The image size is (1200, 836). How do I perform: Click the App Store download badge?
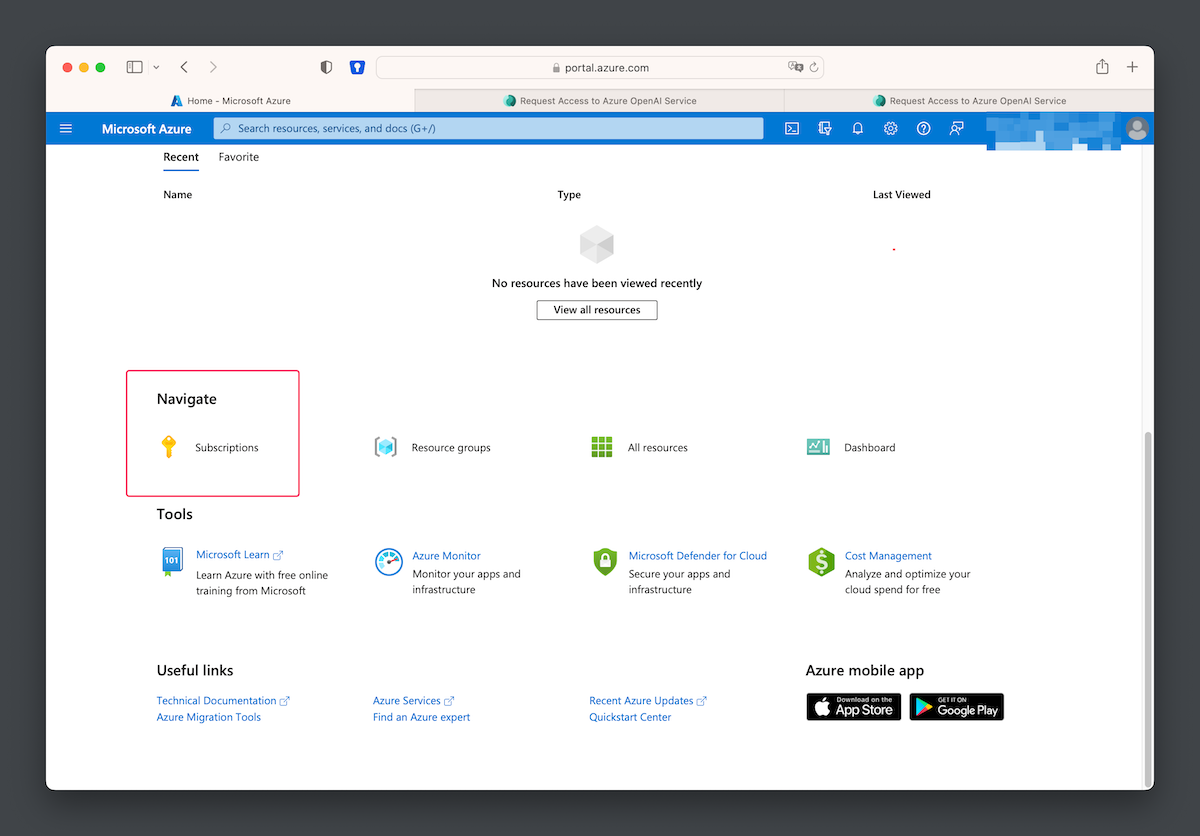854,707
